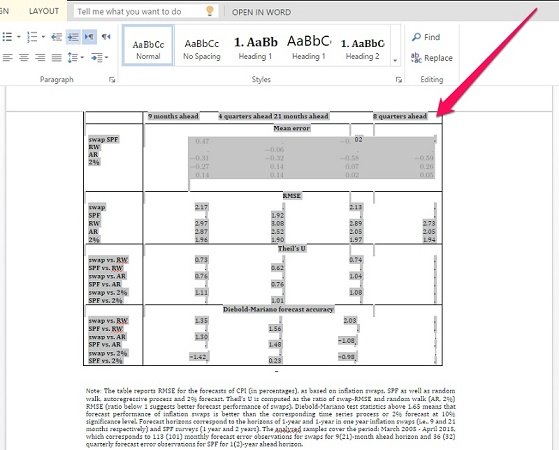Increase the paragraph indent

click(x=73, y=37)
